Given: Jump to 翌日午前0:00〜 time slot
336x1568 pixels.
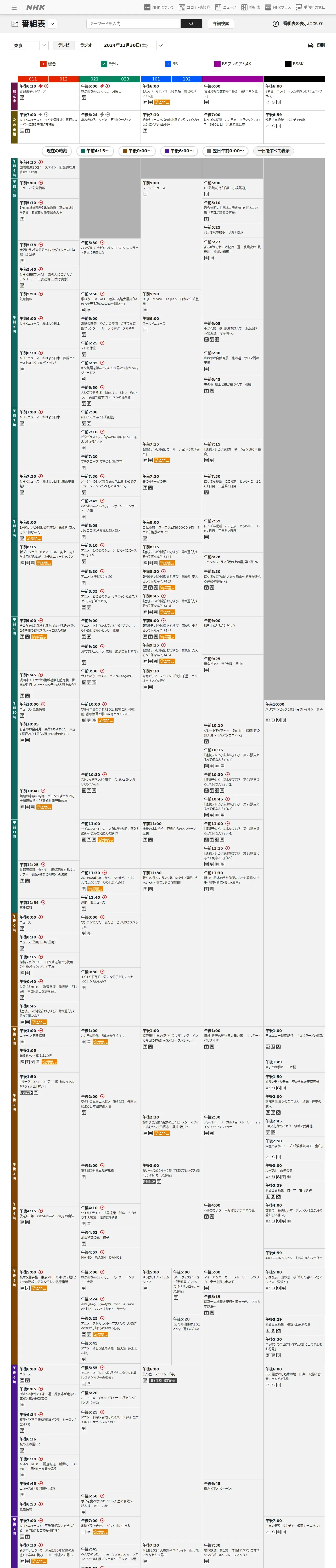Looking at the screenshot, I should [x=225, y=151].
